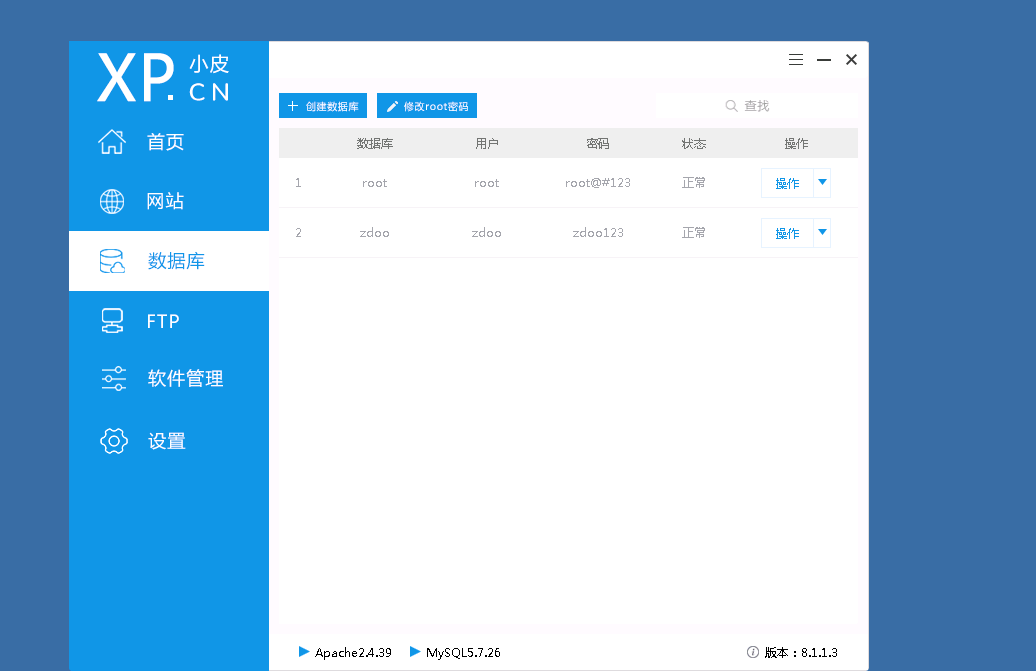Click the 操作 button for zdoo database
The image size is (1036, 671).
point(787,232)
